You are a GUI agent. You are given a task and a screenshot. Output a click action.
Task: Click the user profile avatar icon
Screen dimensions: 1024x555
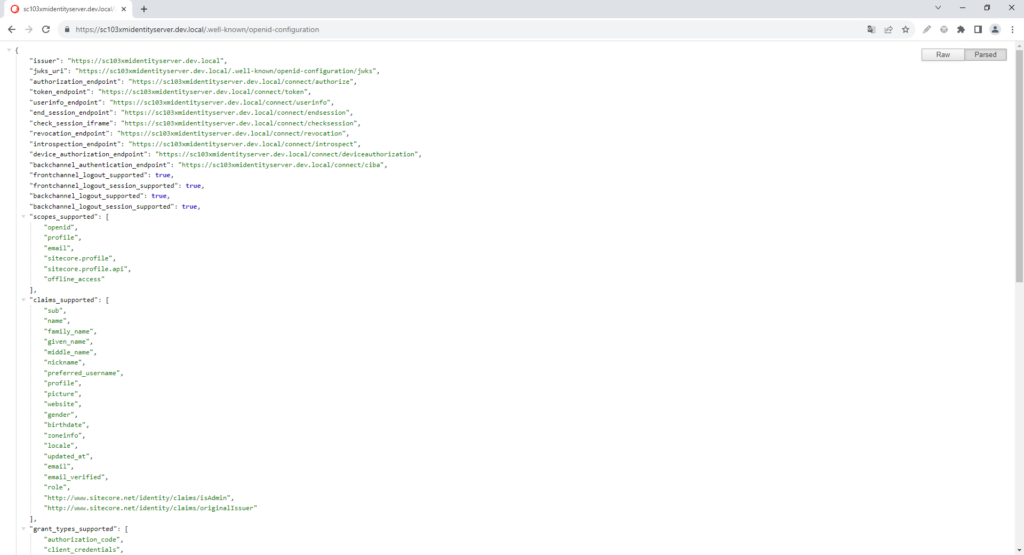point(995,29)
